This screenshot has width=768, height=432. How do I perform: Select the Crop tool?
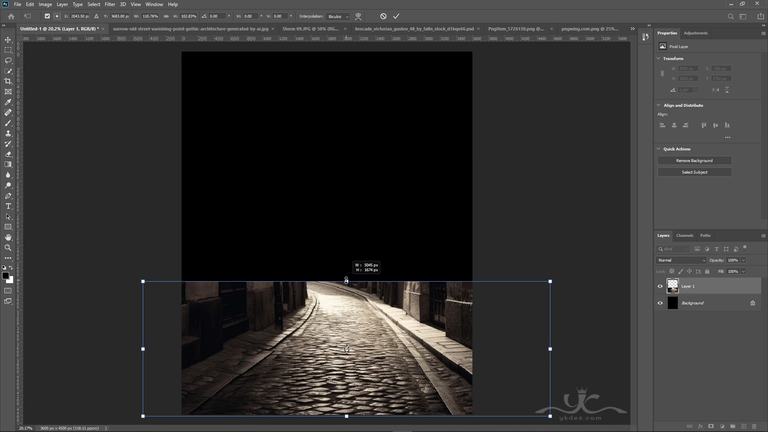[8, 81]
